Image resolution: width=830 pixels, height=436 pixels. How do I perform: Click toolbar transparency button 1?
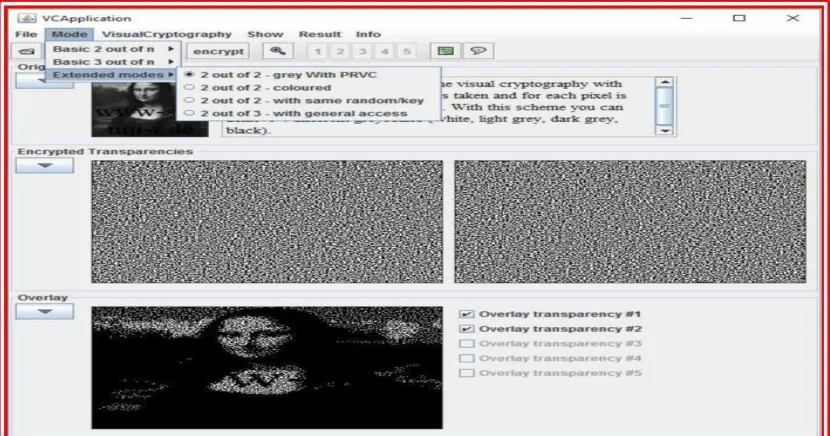(x=318, y=51)
